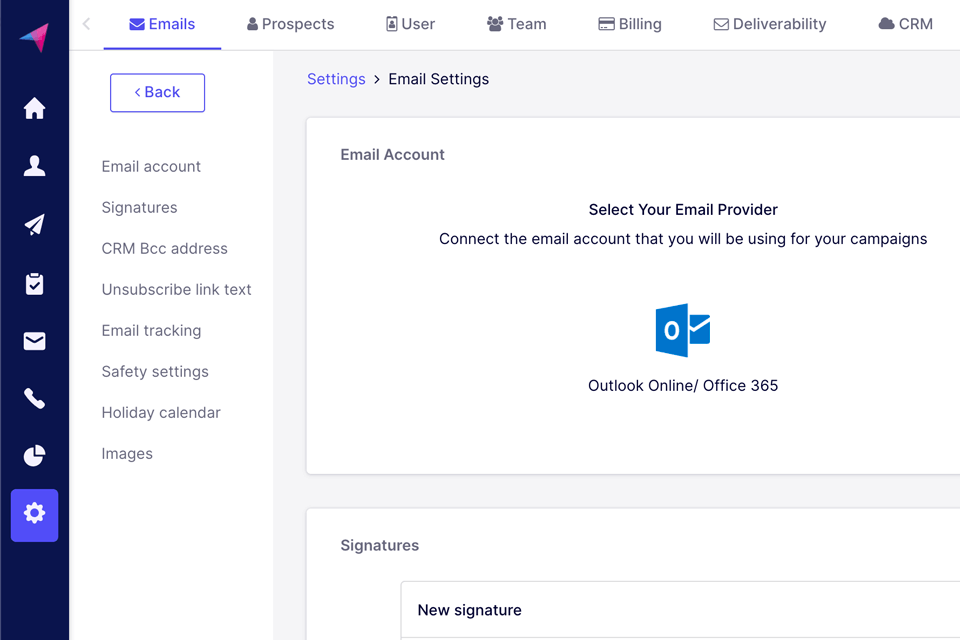Open the Campaigns paper-plane sidebar icon
This screenshot has height=640, width=960.
pos(34,224)
